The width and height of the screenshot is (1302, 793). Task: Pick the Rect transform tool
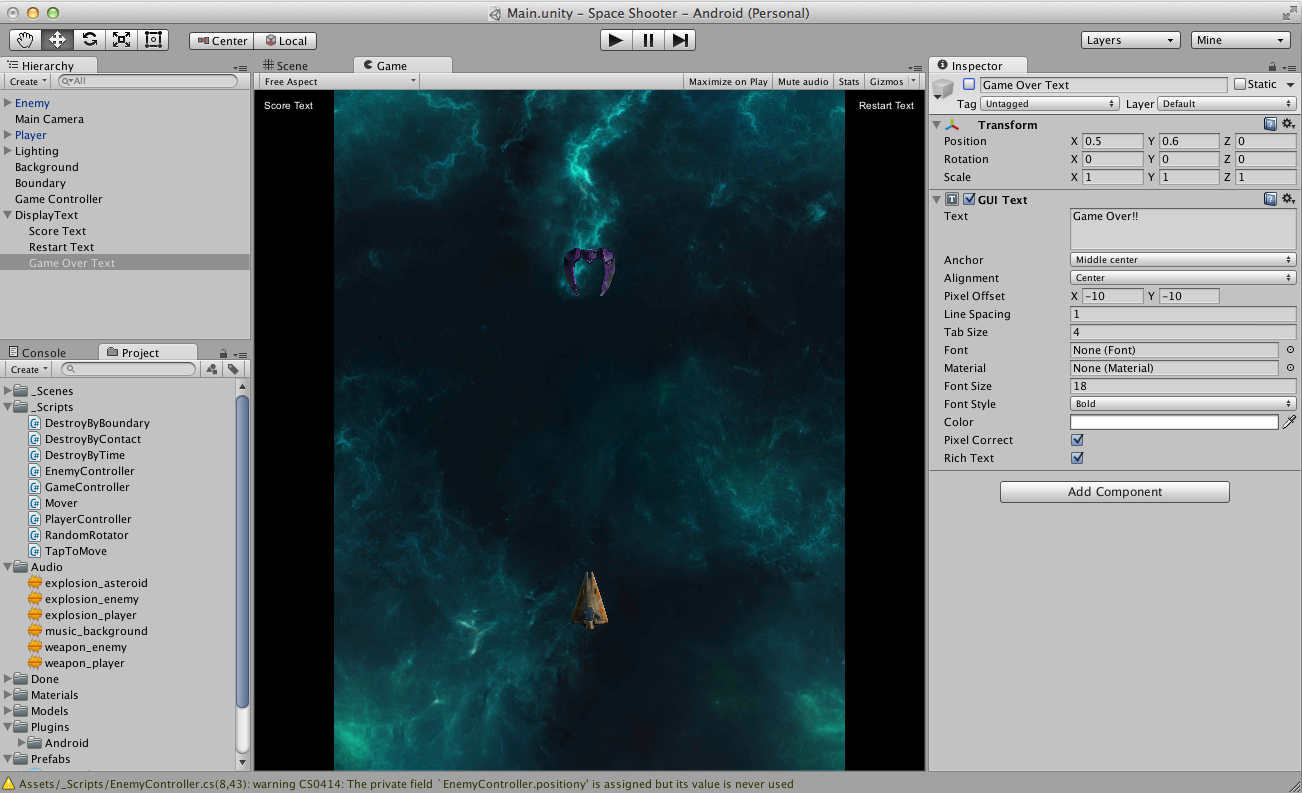[x=153, y=40]
